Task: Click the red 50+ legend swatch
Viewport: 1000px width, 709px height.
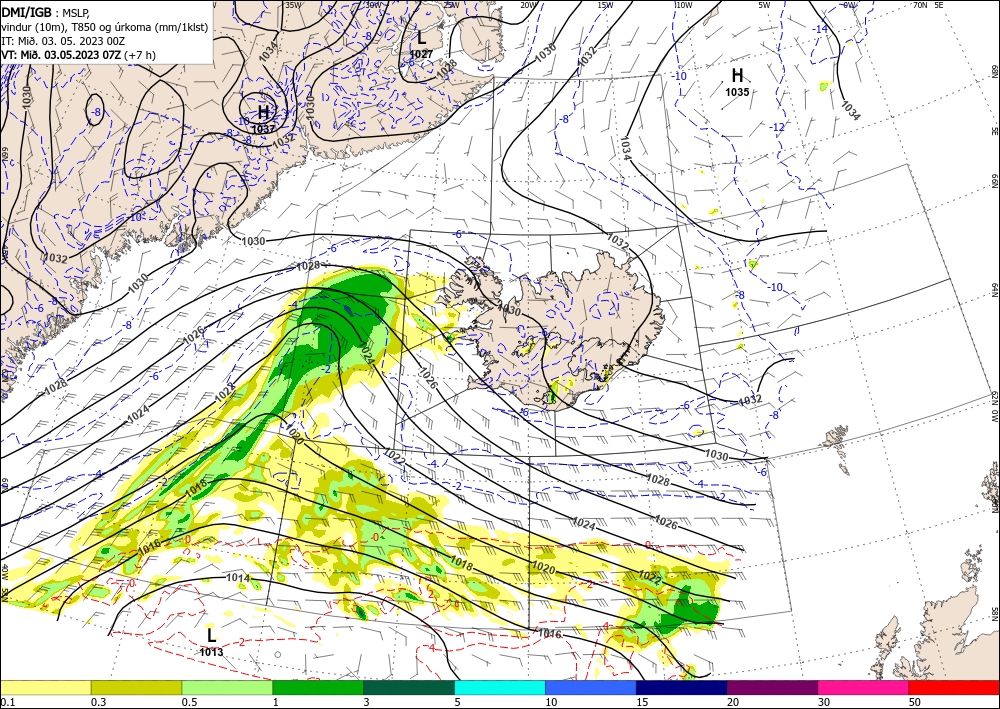Action: (954, 687)
